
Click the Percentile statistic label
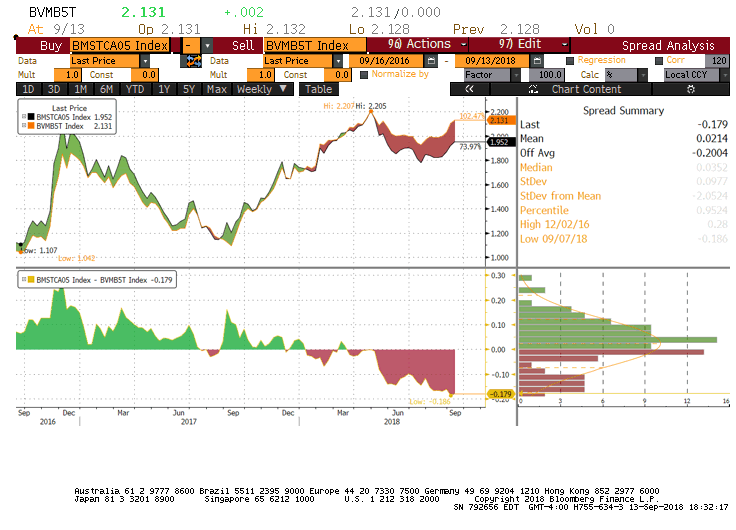pyautogui.click(x=544, y=210)
